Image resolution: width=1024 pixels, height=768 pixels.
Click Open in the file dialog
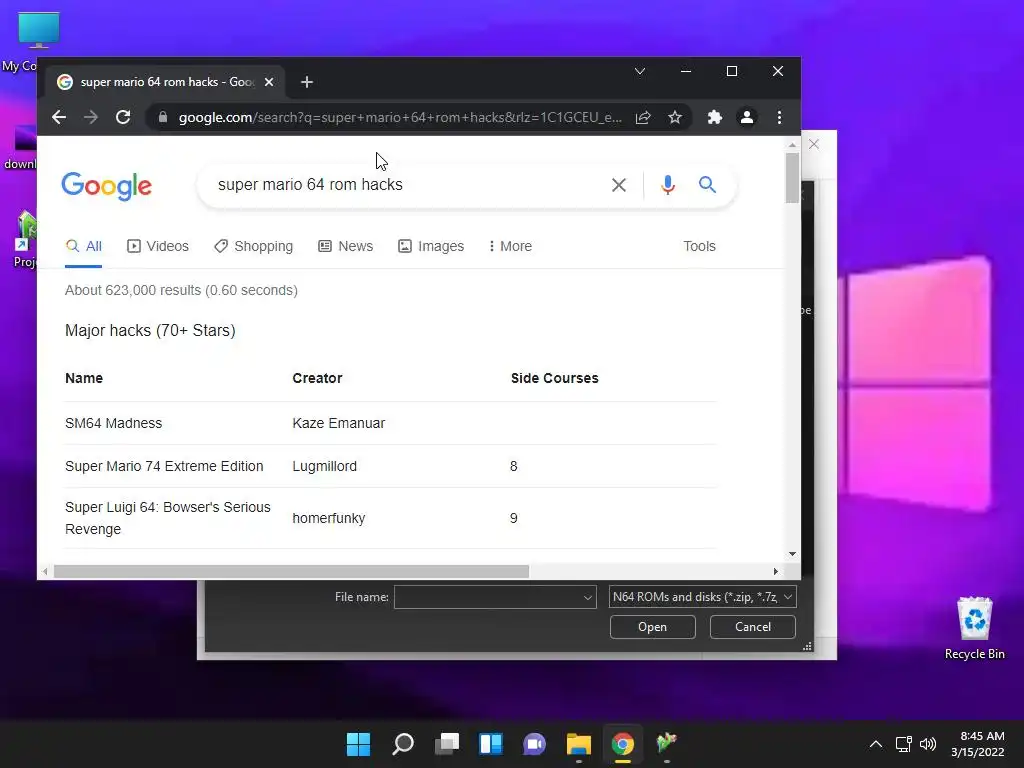652,627
